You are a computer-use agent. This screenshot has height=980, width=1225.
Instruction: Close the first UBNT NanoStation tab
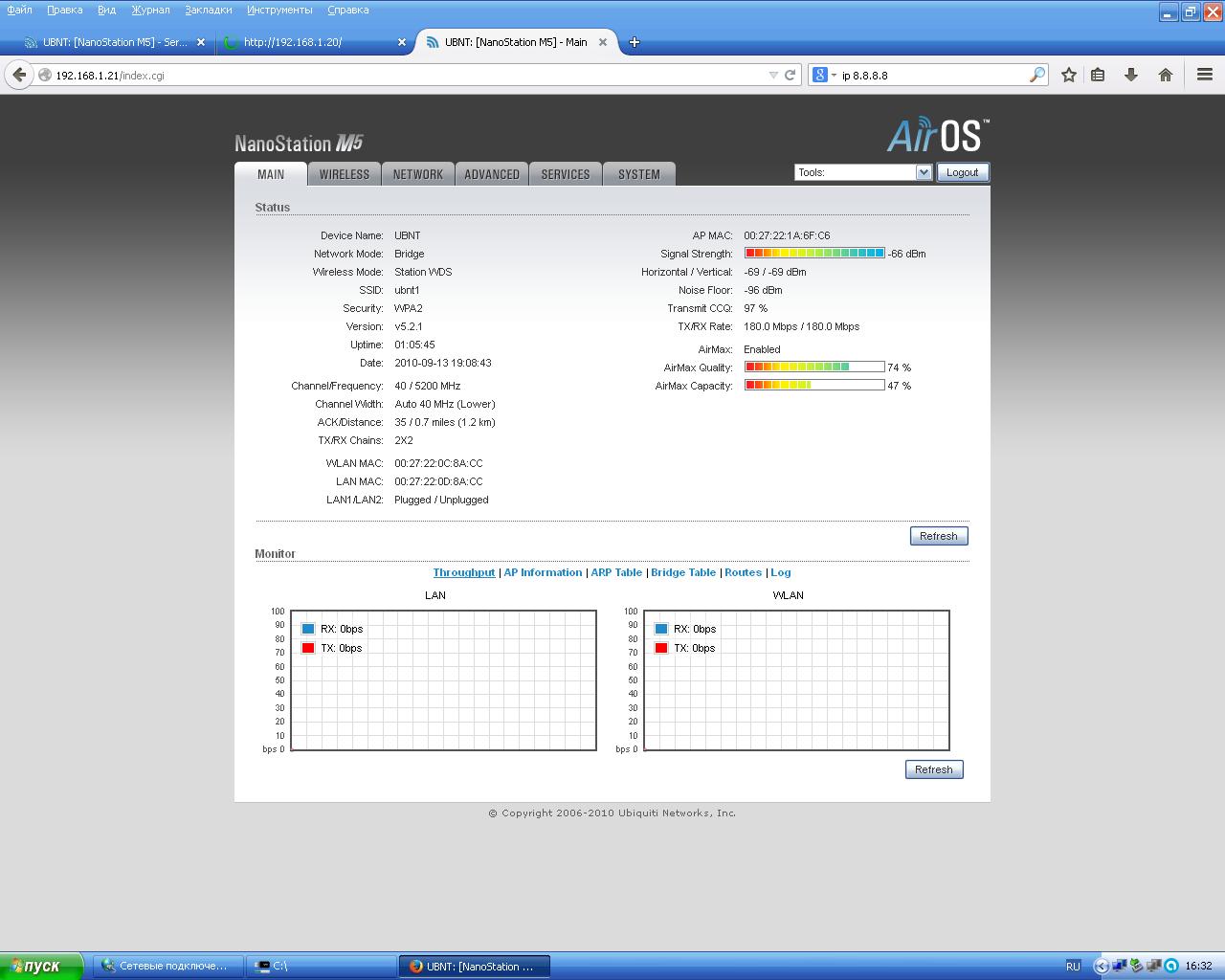pyautogui.click(x=201, y=42)
